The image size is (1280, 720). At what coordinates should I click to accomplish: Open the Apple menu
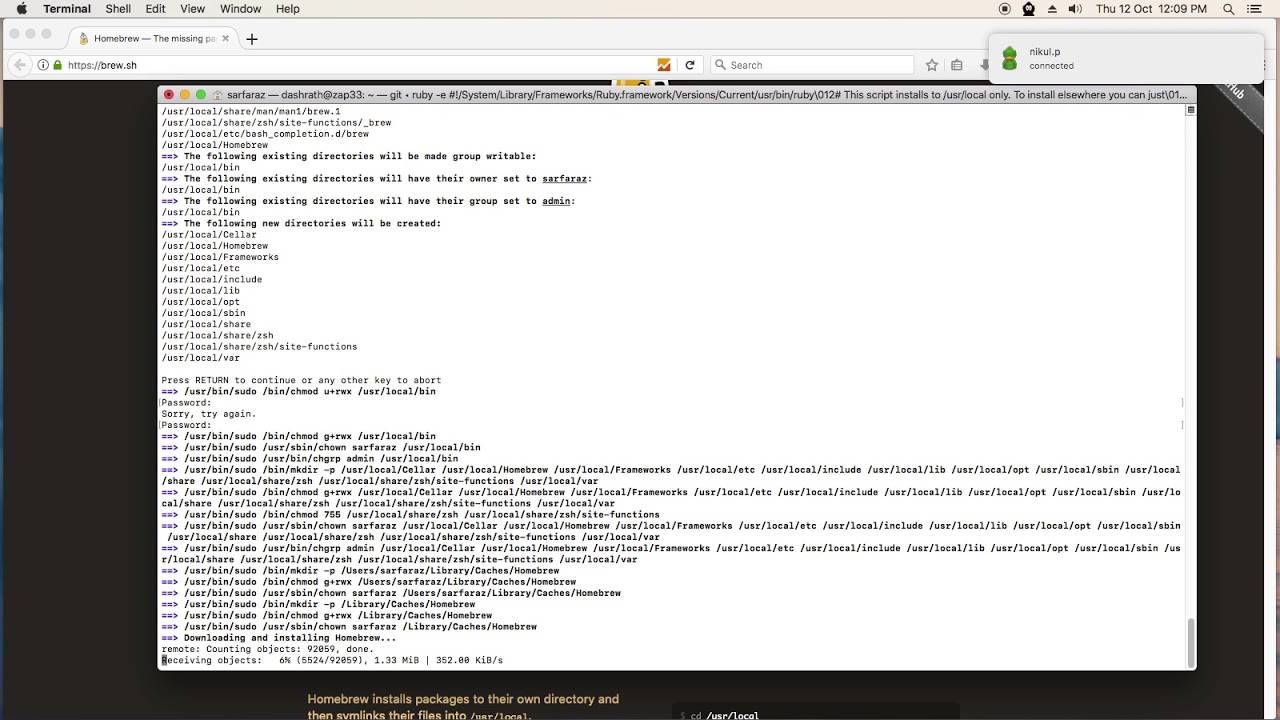(20, 9)
